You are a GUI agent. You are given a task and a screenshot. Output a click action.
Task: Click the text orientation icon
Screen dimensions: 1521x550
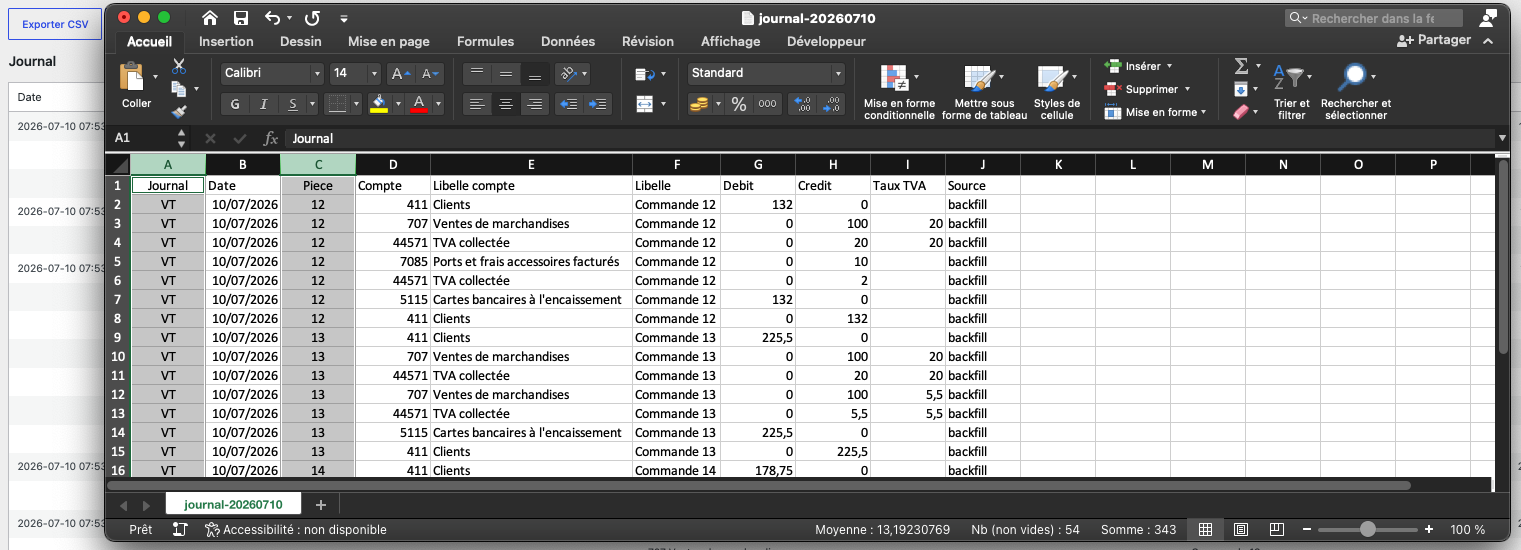pos(568,73)
